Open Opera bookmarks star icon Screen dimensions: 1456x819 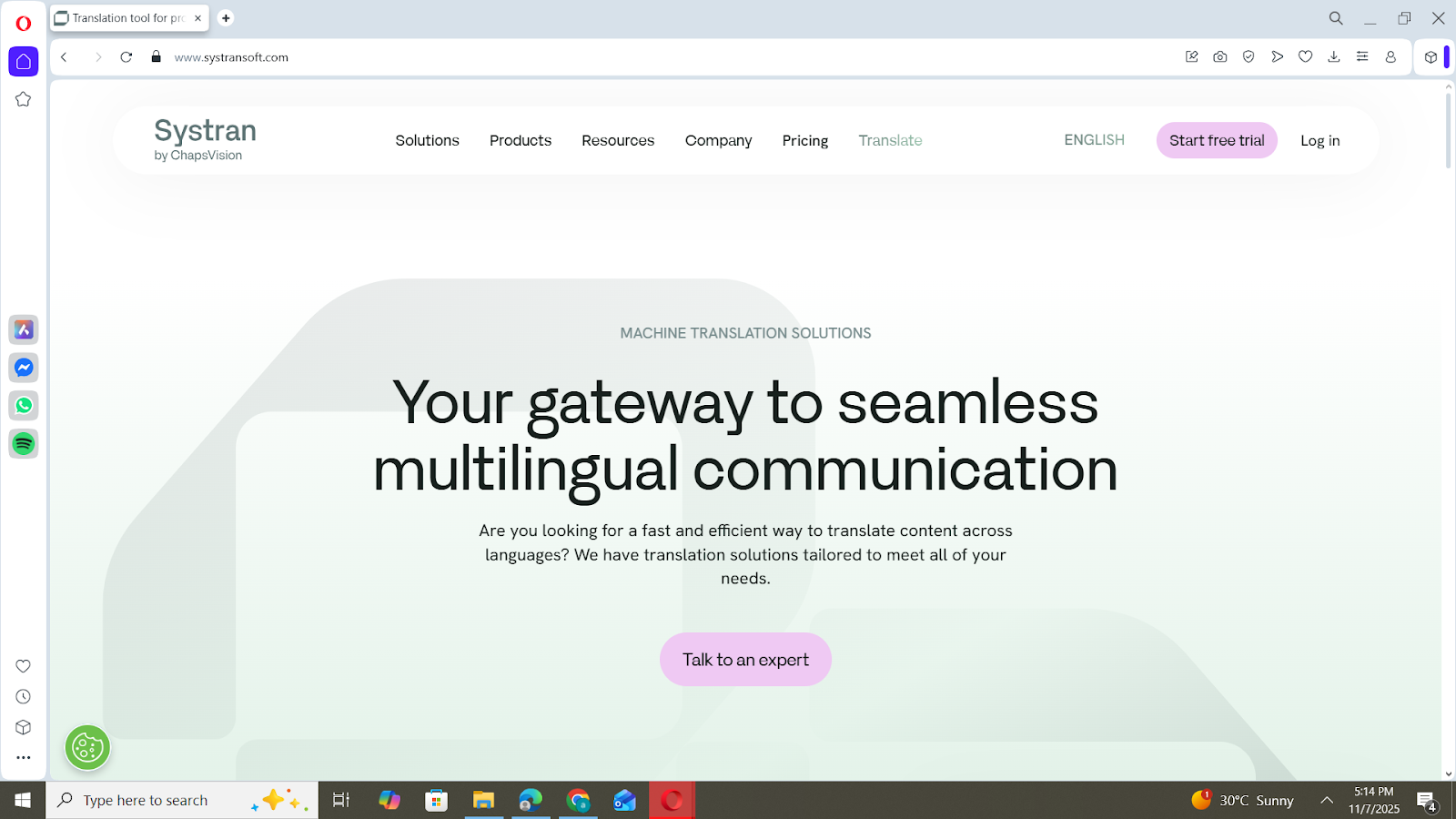[x=24, y=99]
